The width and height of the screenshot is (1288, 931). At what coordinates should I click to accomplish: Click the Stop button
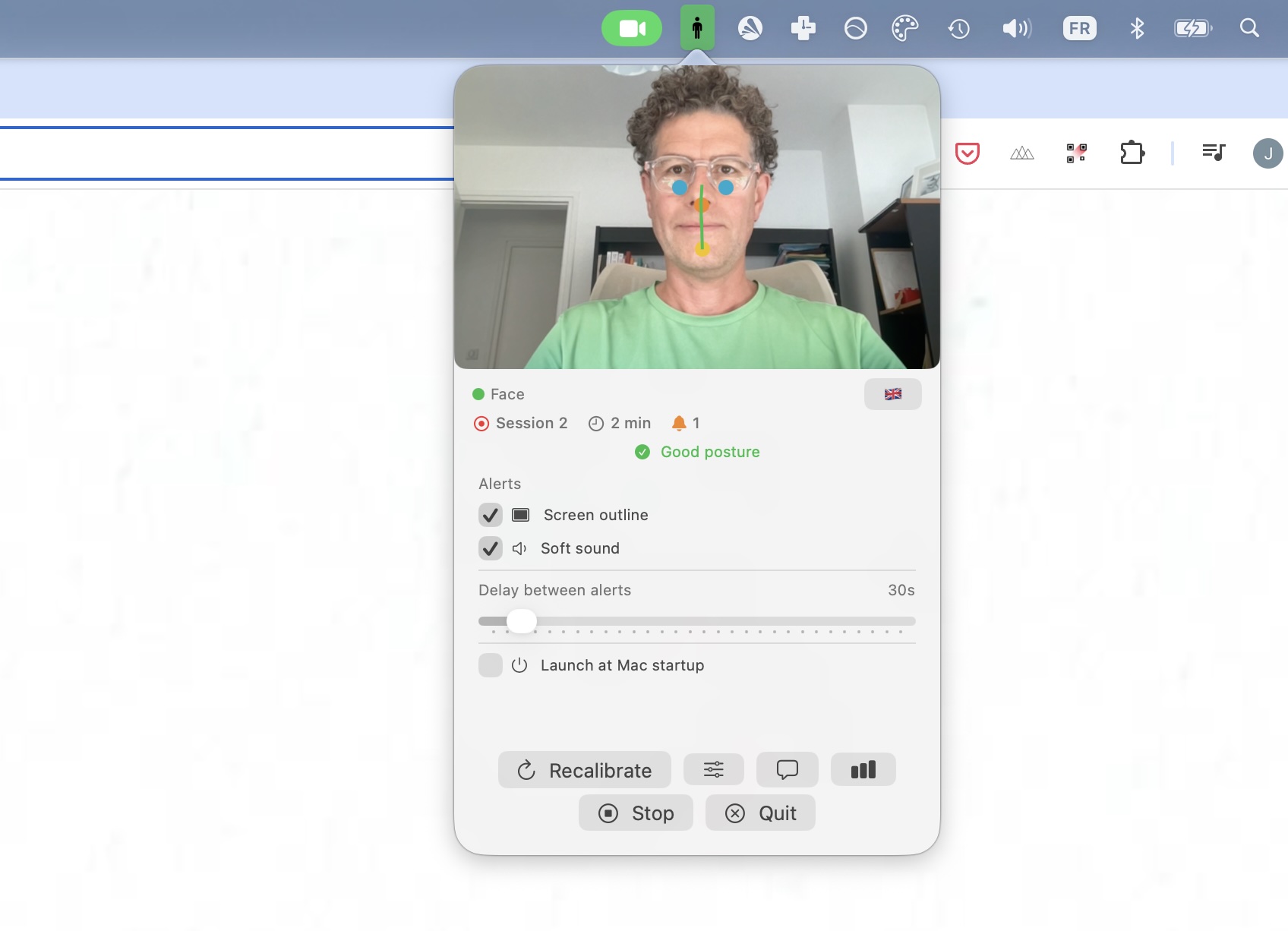coord(636,813)
